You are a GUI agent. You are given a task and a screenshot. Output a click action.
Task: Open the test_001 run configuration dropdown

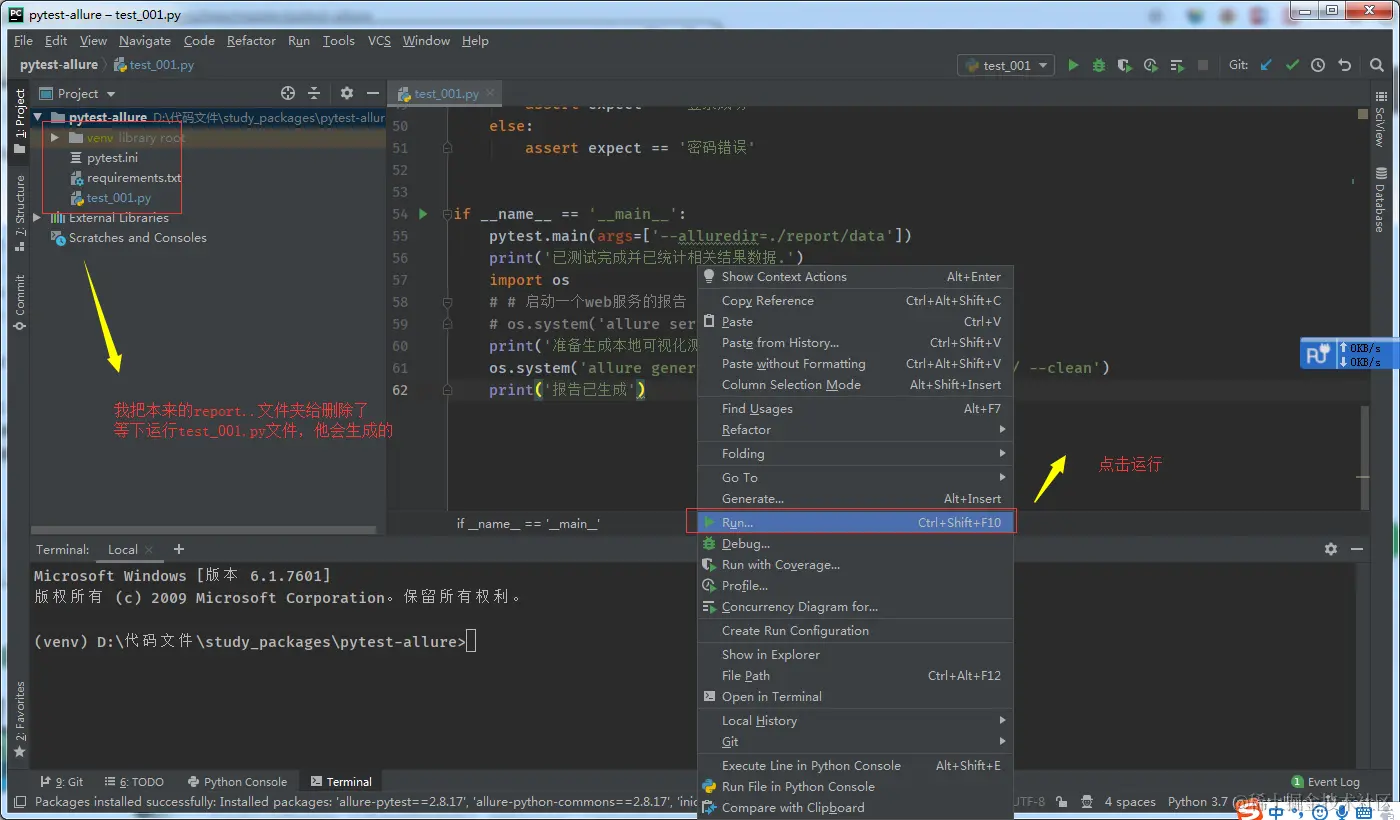1007,65
